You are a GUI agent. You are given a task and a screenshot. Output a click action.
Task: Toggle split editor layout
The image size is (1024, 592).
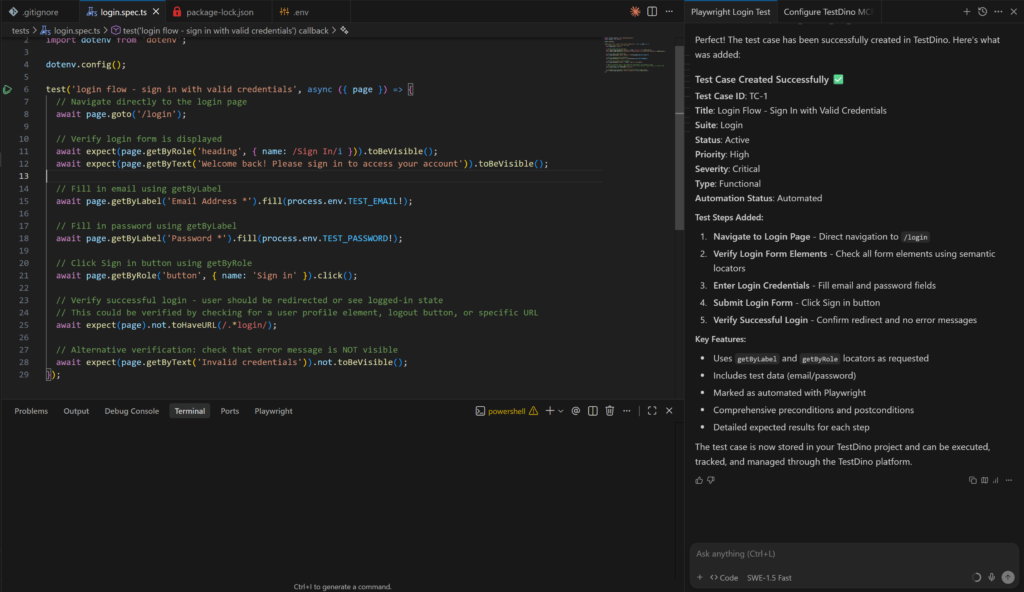tap(652, 12)
